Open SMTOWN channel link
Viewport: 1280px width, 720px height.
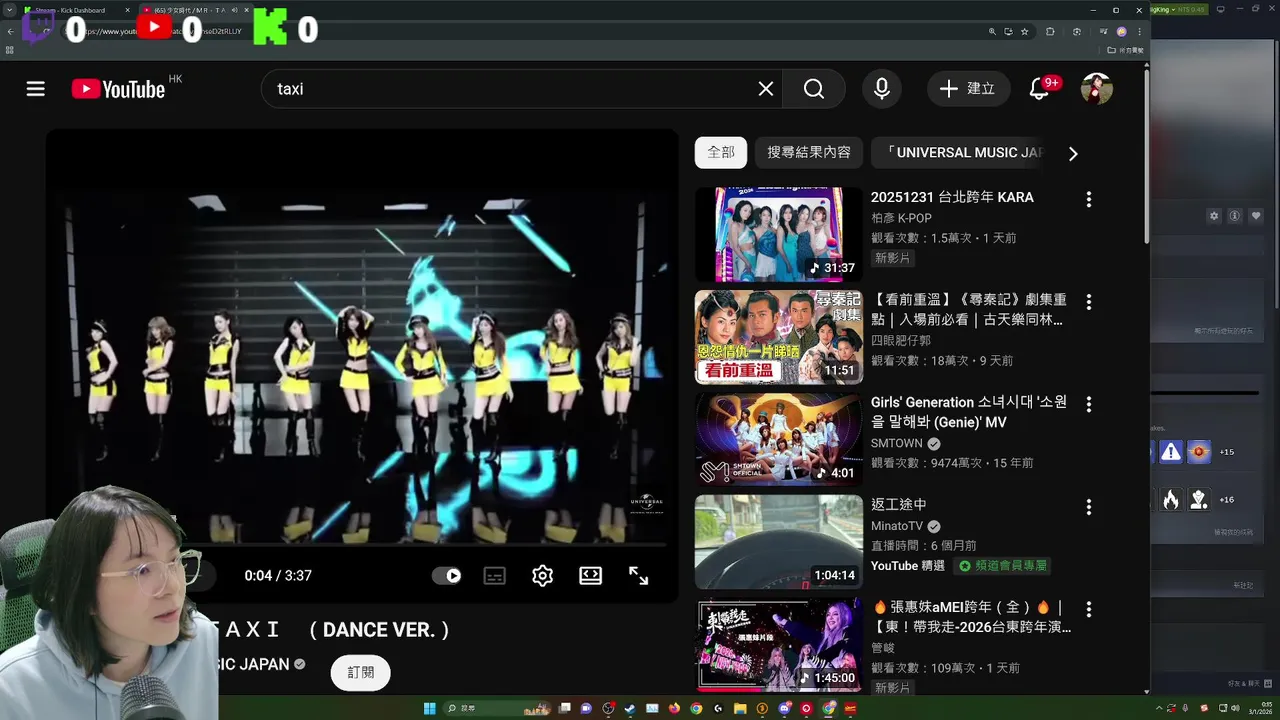click(897, 443)
